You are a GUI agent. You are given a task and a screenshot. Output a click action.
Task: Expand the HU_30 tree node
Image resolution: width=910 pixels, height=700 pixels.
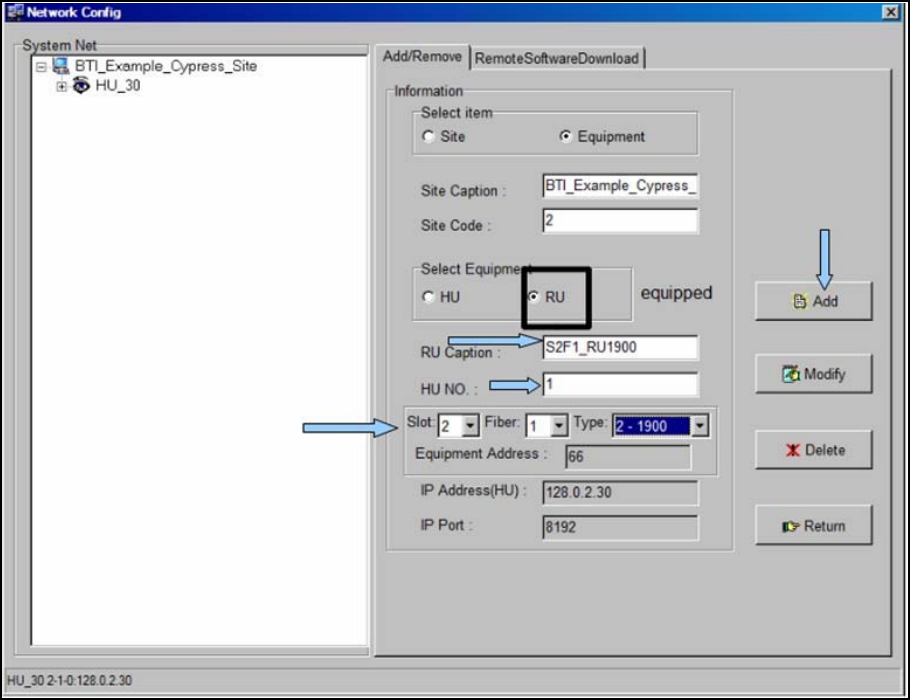click(x=62, y=86)
